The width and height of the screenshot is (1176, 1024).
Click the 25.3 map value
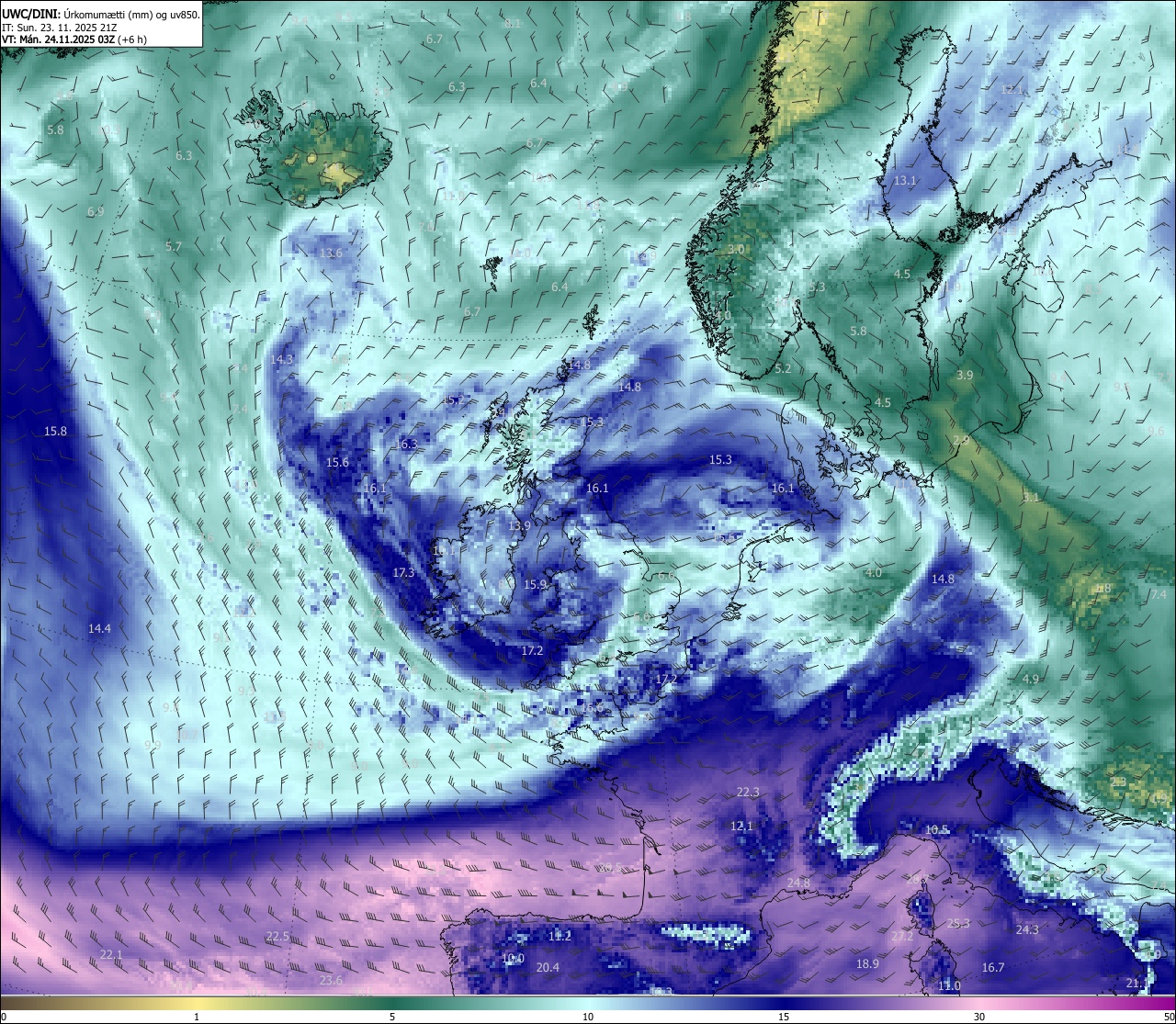tap(958, 923)
